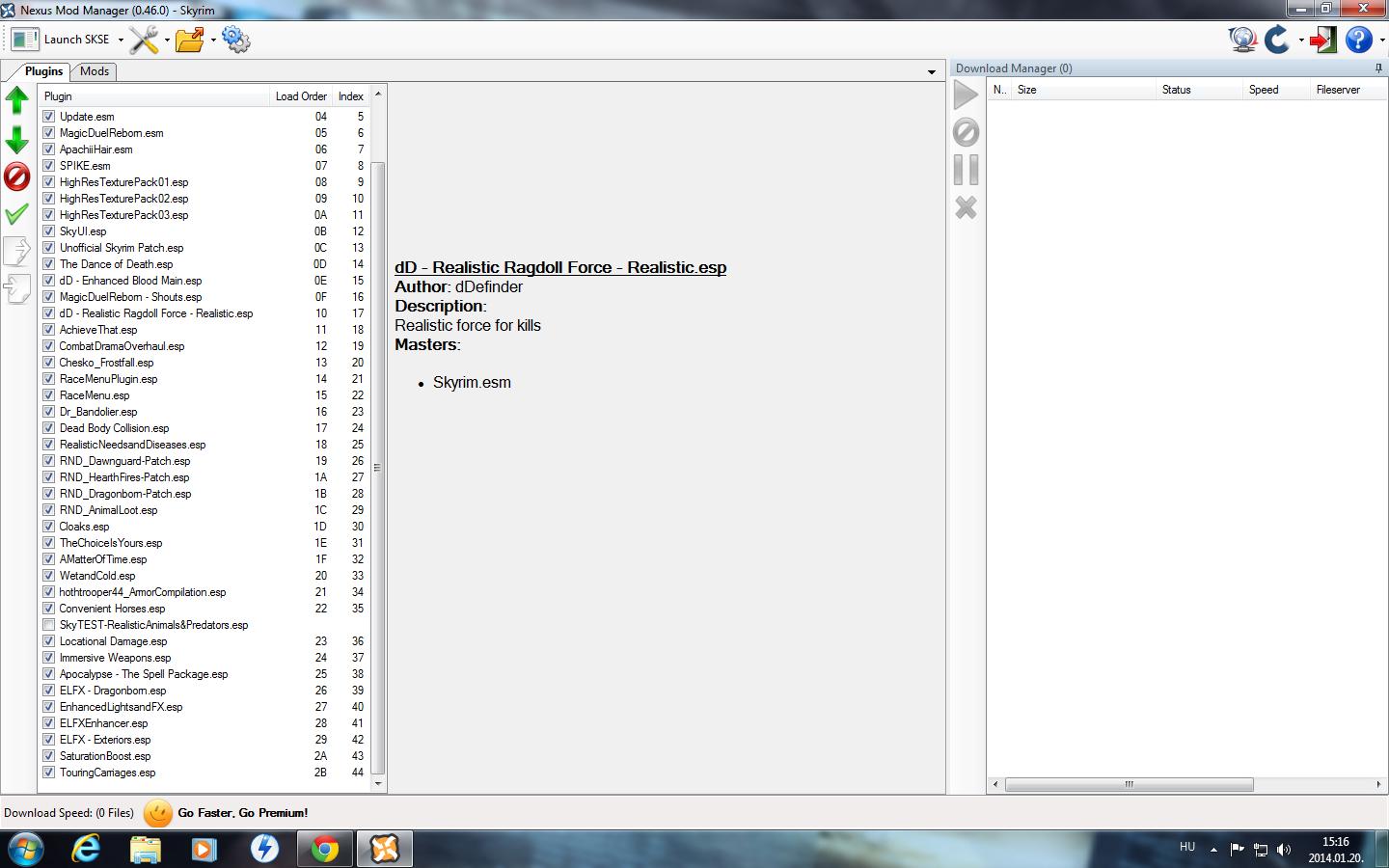
Task: Open the tab list dropdown arrow
Action: [931, 72]
